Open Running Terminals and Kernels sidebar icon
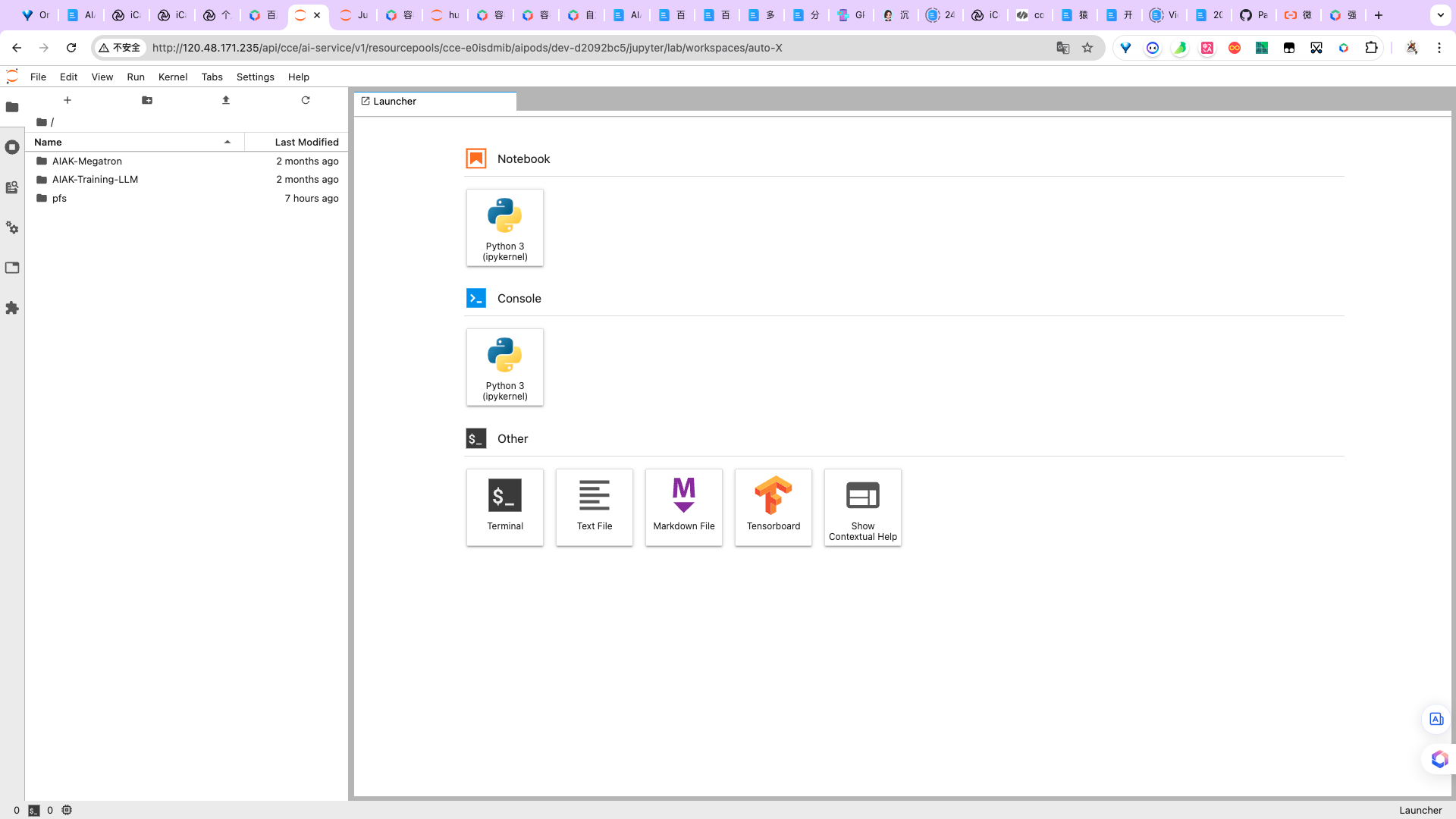 (12, 147)
